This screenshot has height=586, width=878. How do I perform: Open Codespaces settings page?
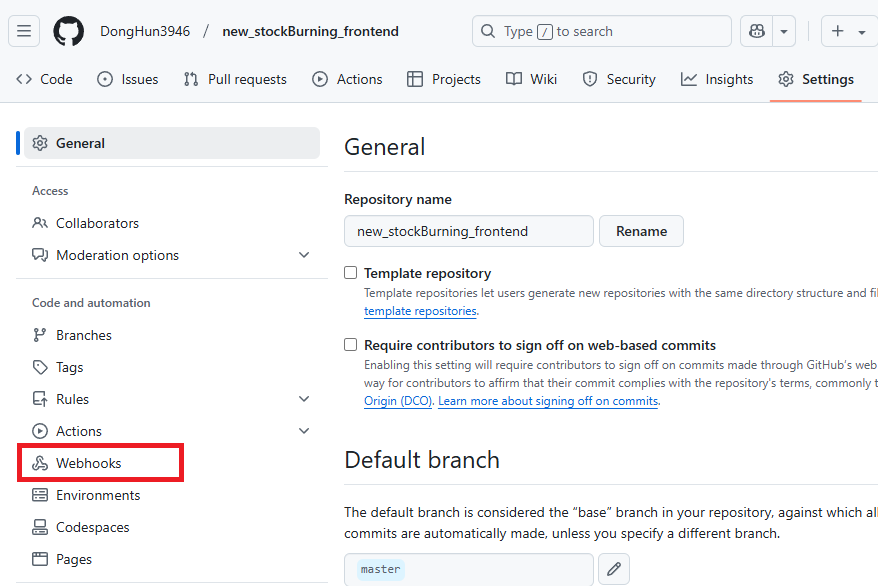click(172, 527)
